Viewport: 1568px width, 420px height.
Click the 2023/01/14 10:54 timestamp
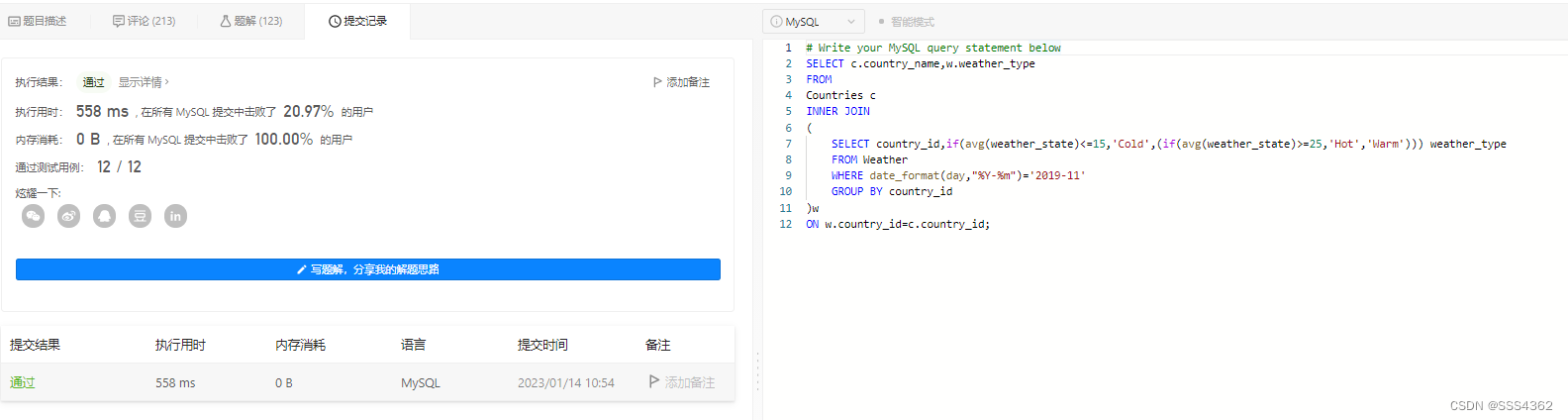pos(566,382)
